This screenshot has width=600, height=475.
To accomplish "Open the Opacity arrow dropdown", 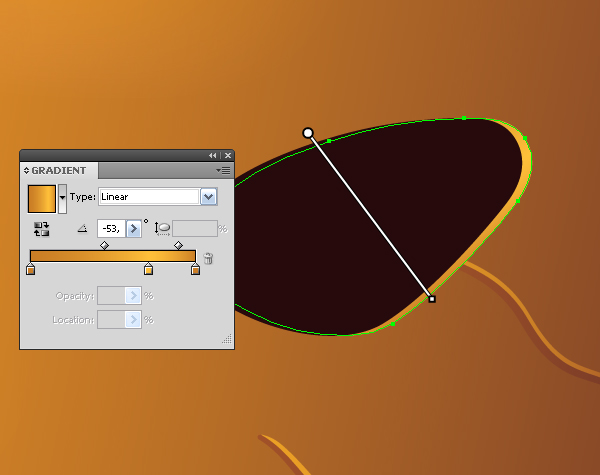I will (x=134, y=295).
